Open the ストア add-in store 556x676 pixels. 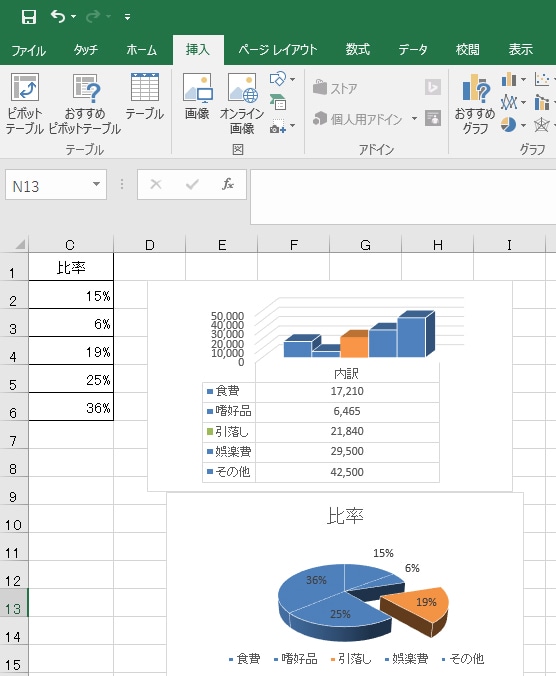335,88
